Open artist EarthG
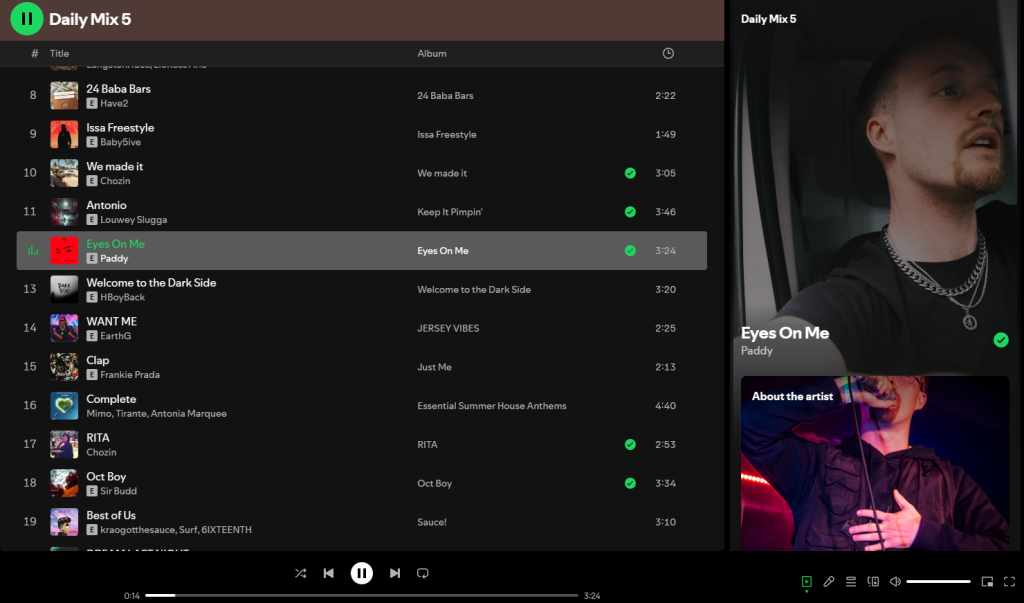This screenshot has height=603, width=1024. [116, 336]
